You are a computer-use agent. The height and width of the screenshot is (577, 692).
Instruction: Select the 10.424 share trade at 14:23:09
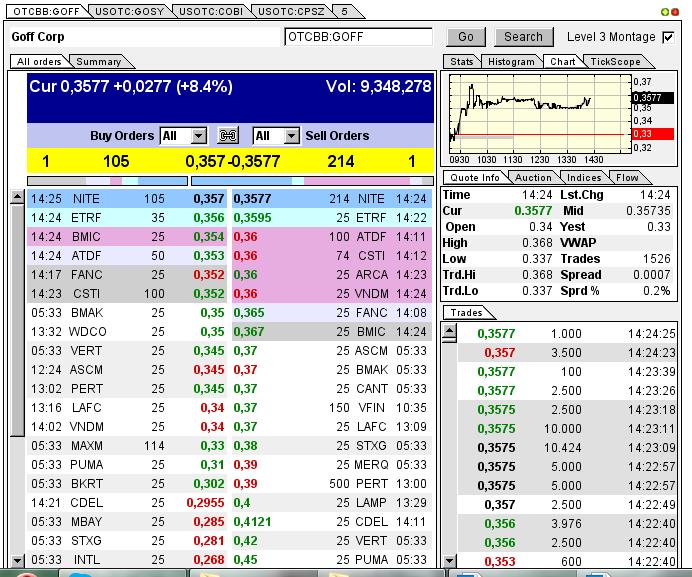tap(567, 448)
